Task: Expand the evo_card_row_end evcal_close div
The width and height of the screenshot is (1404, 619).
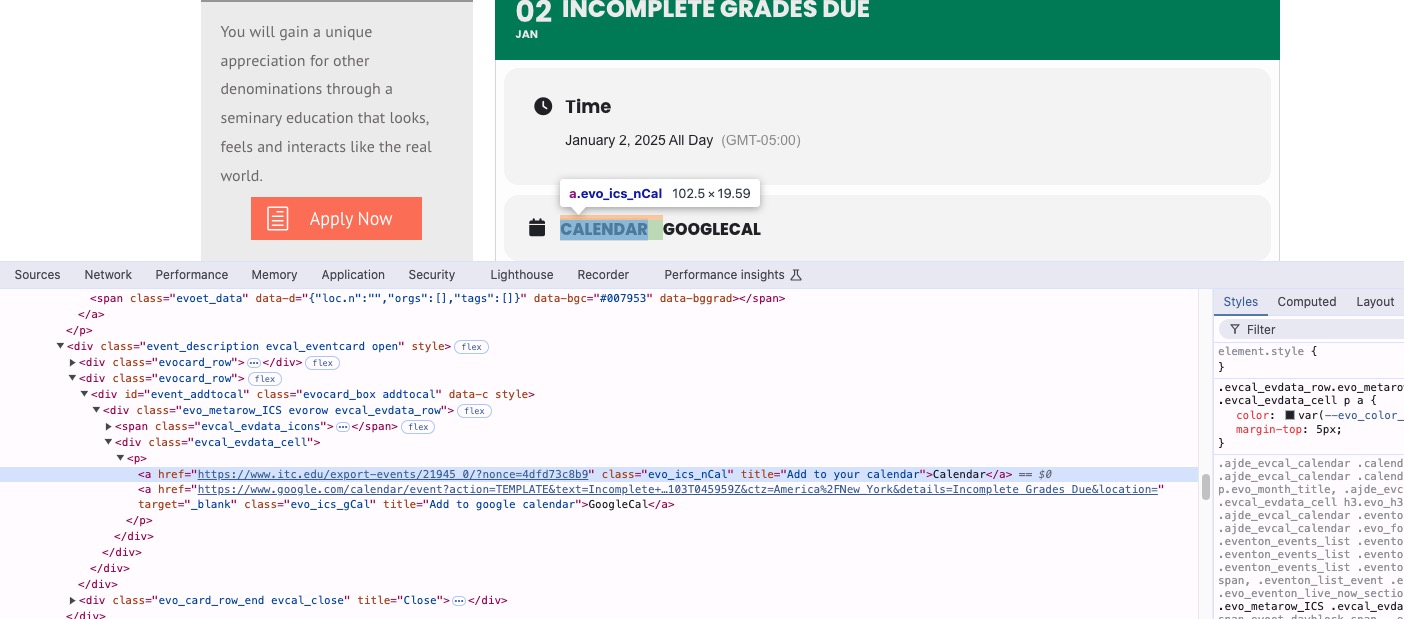Action: [x=73, y=601]
